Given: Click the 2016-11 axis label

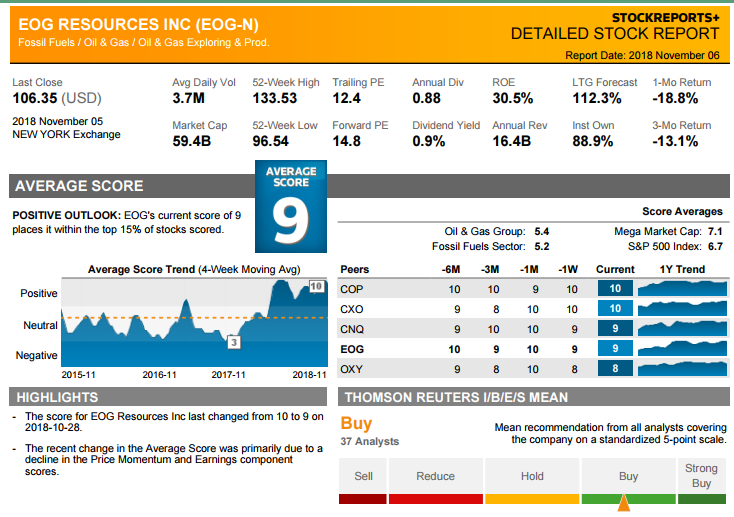Looking at the screenshot, I should pos(159,375).
